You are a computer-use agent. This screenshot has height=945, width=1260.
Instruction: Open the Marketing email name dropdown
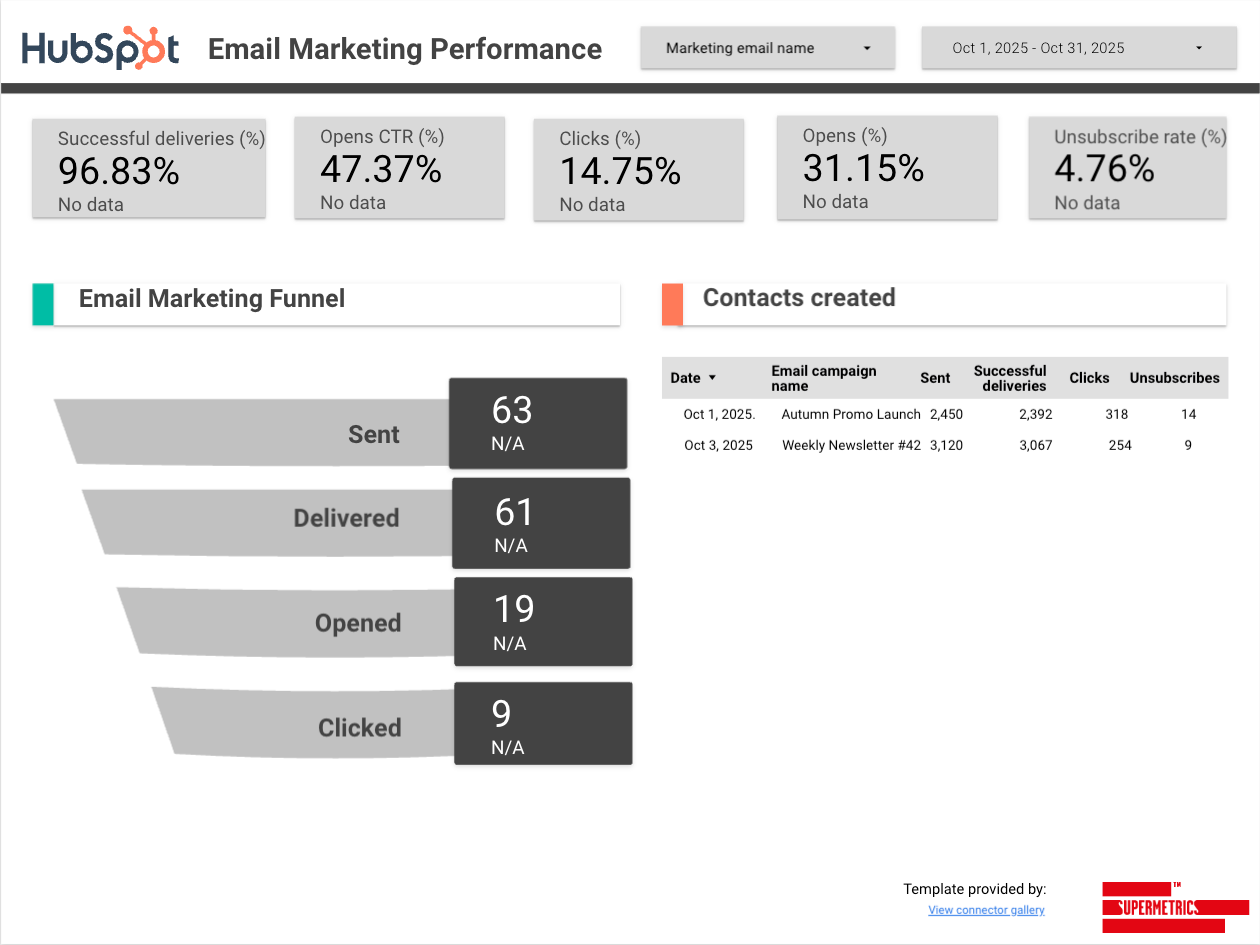click(767, 48)
